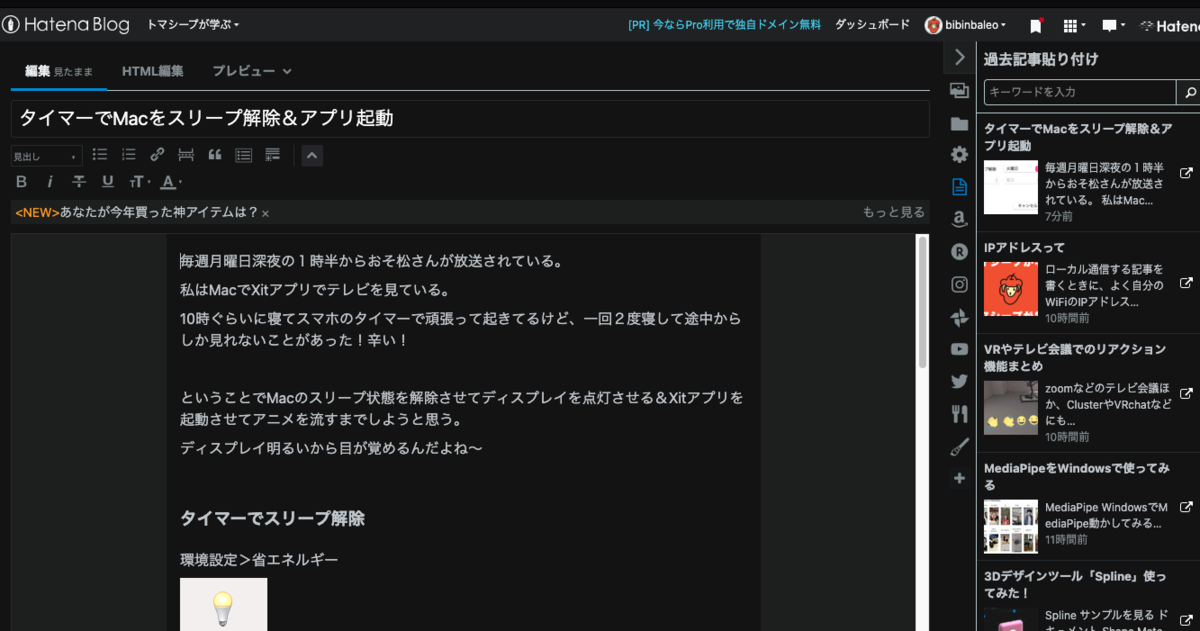1200x631 pixels.
Task: Open 'VRやテレビ会議' article external link icon
Action: [x=1186, y=393]
